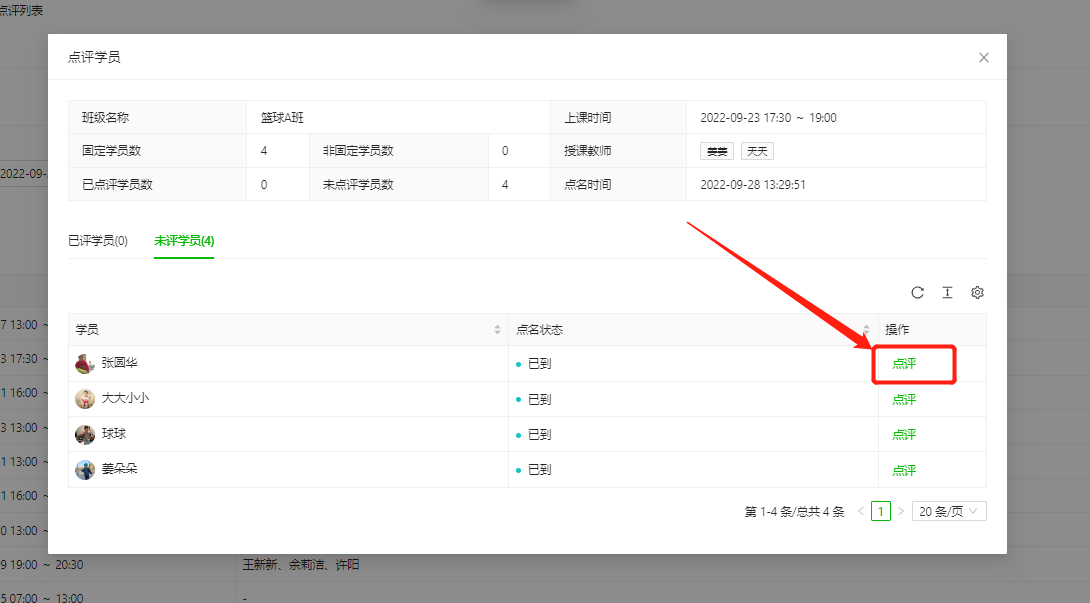Click 点评 for 张圆华
Image resolution: width=1090 pixels, height=603 pixels.
[904, 364]
